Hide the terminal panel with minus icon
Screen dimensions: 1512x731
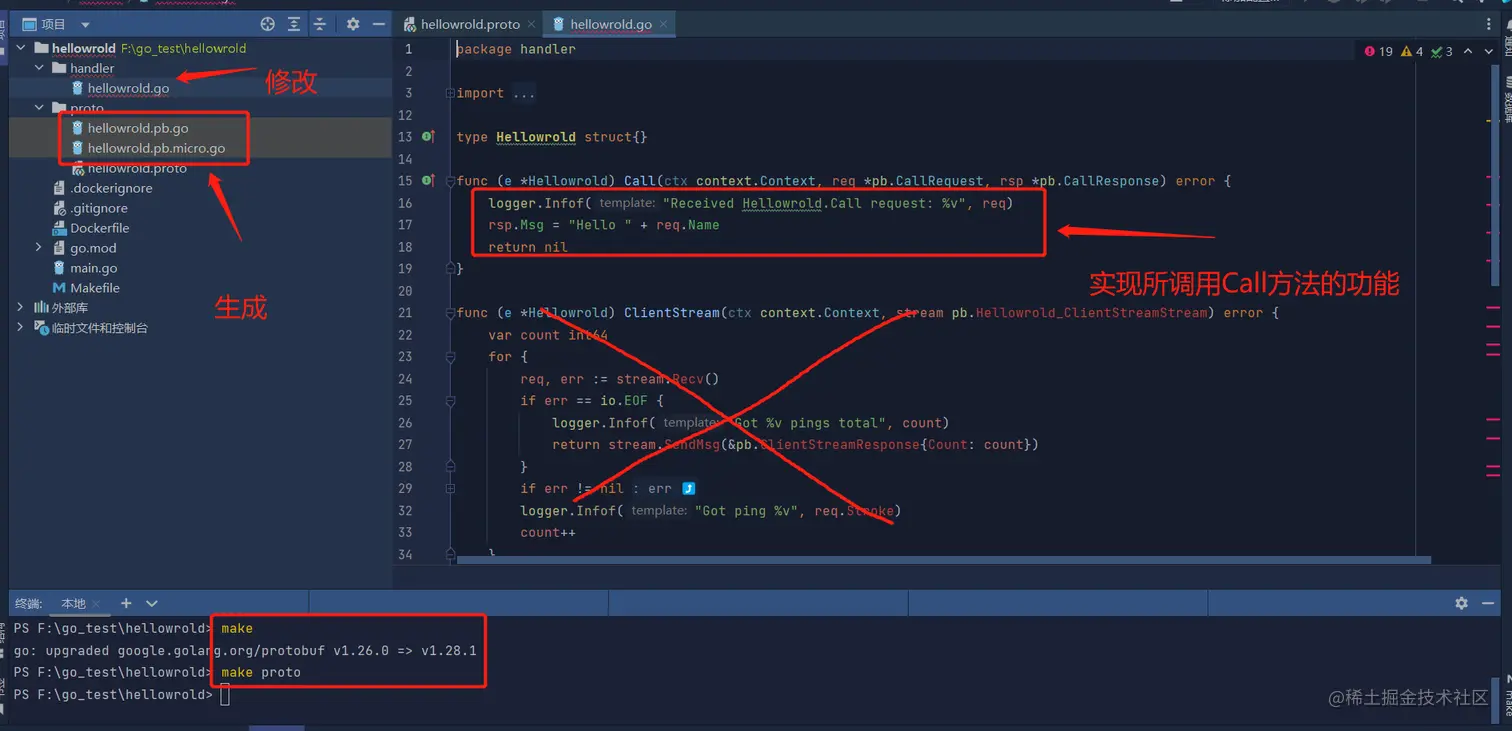pos(1489,603)
